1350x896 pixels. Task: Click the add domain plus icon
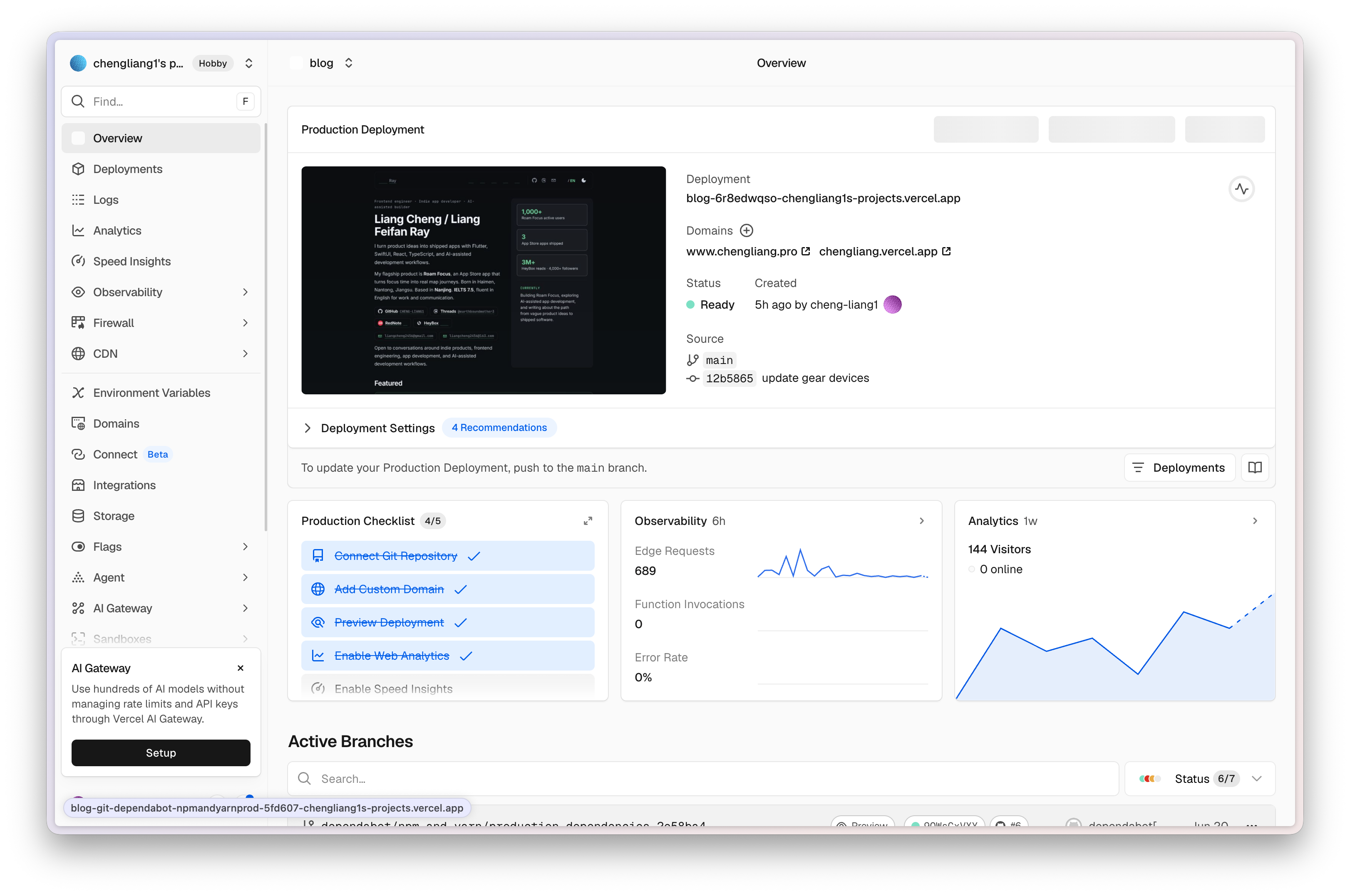click(747, 231)
